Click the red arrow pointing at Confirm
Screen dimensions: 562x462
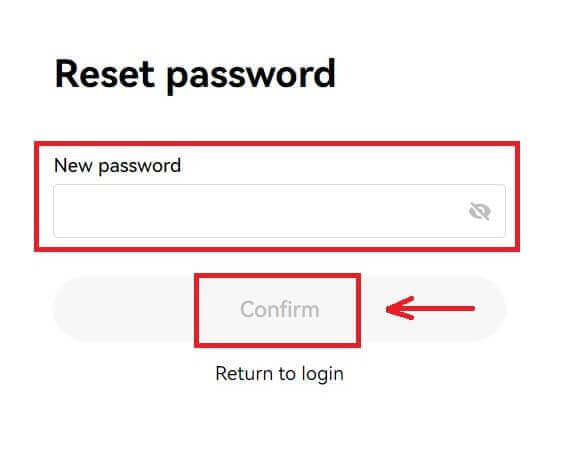(430, 308)
